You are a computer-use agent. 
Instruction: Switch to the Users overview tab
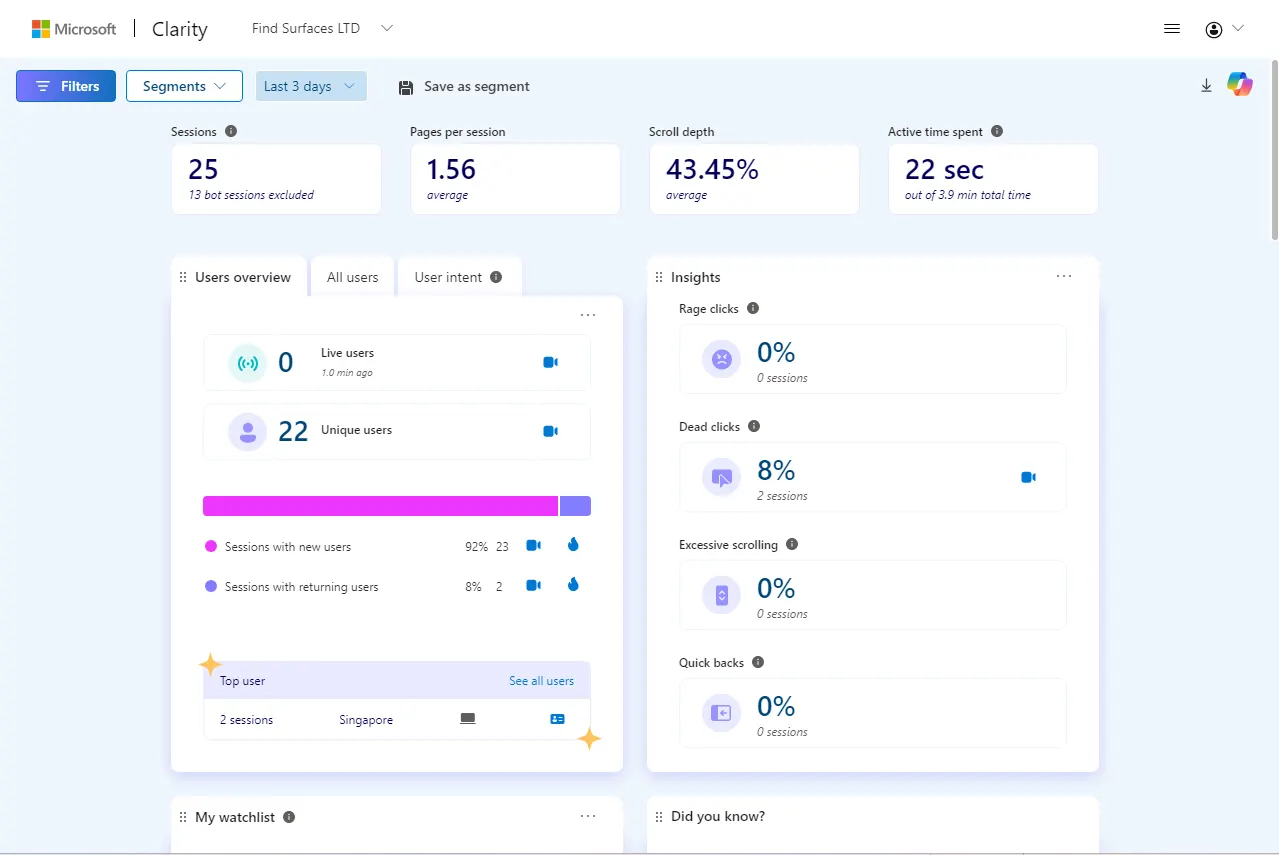(239, 277)
